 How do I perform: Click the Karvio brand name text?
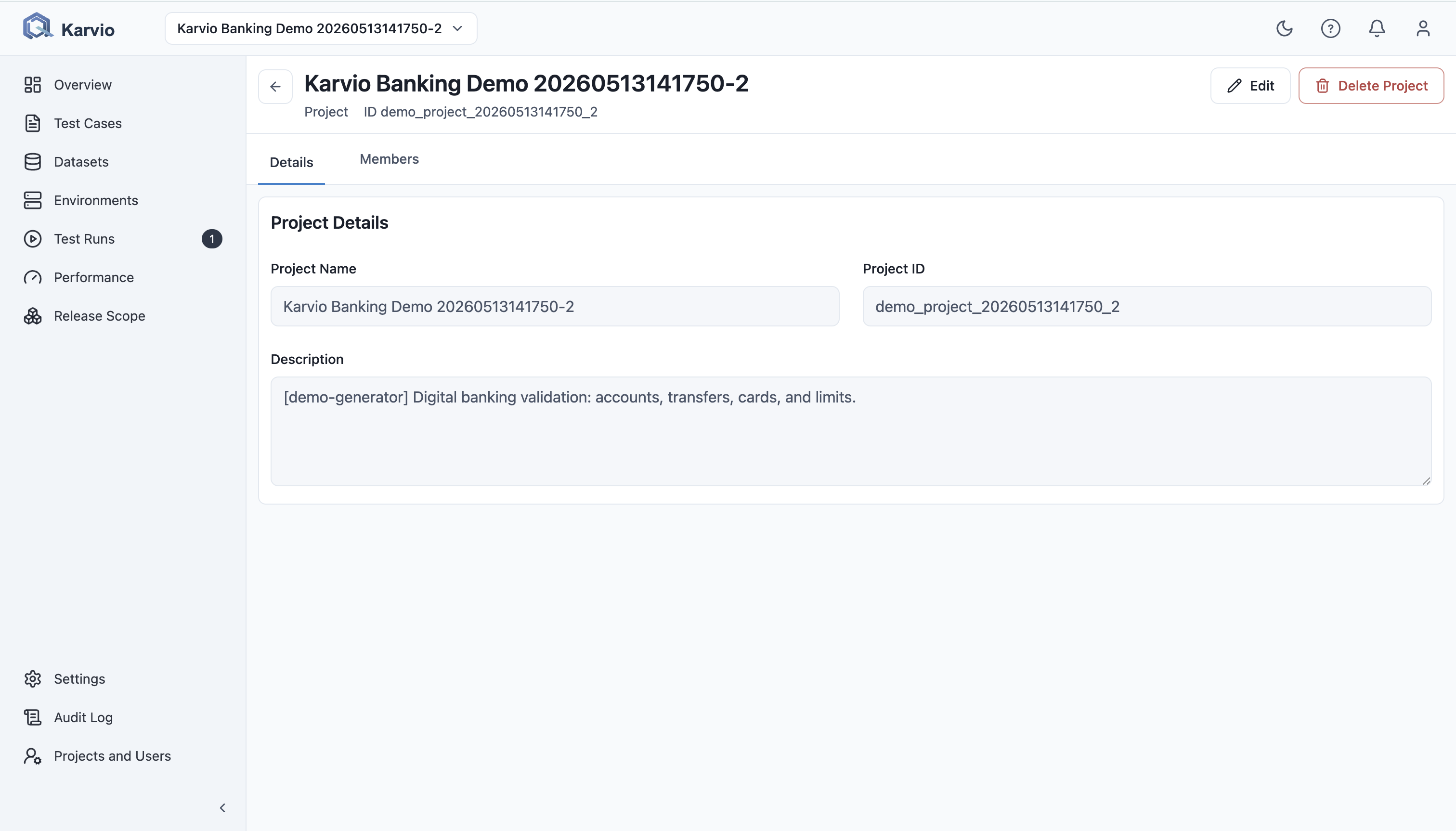click(x=88, y=30)
